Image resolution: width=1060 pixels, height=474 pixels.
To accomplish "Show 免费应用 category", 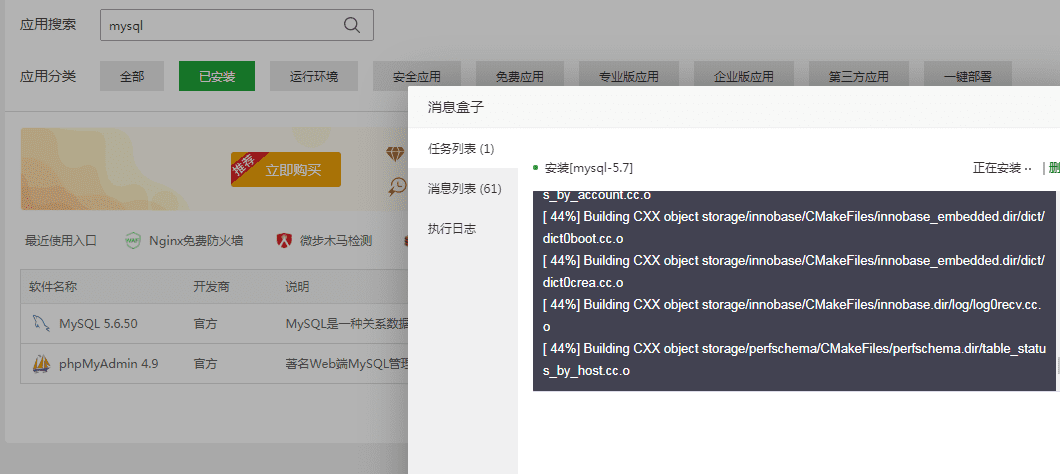I will (519, 76).
